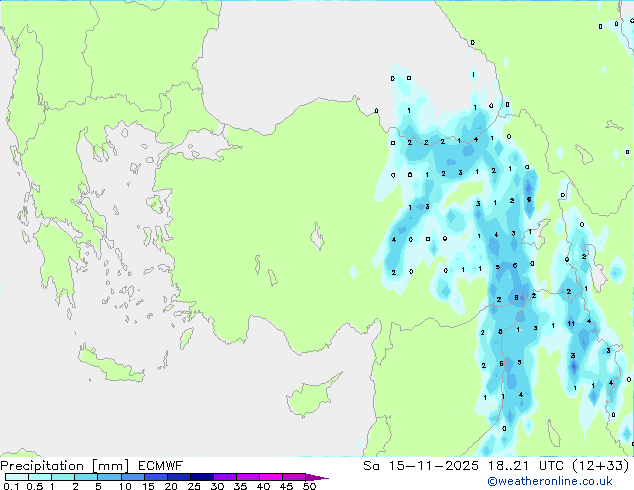The height and width of the screenshot is (490, 634).
Task: Click the 0.5–1 mm legend swatch
Action: 40,477
